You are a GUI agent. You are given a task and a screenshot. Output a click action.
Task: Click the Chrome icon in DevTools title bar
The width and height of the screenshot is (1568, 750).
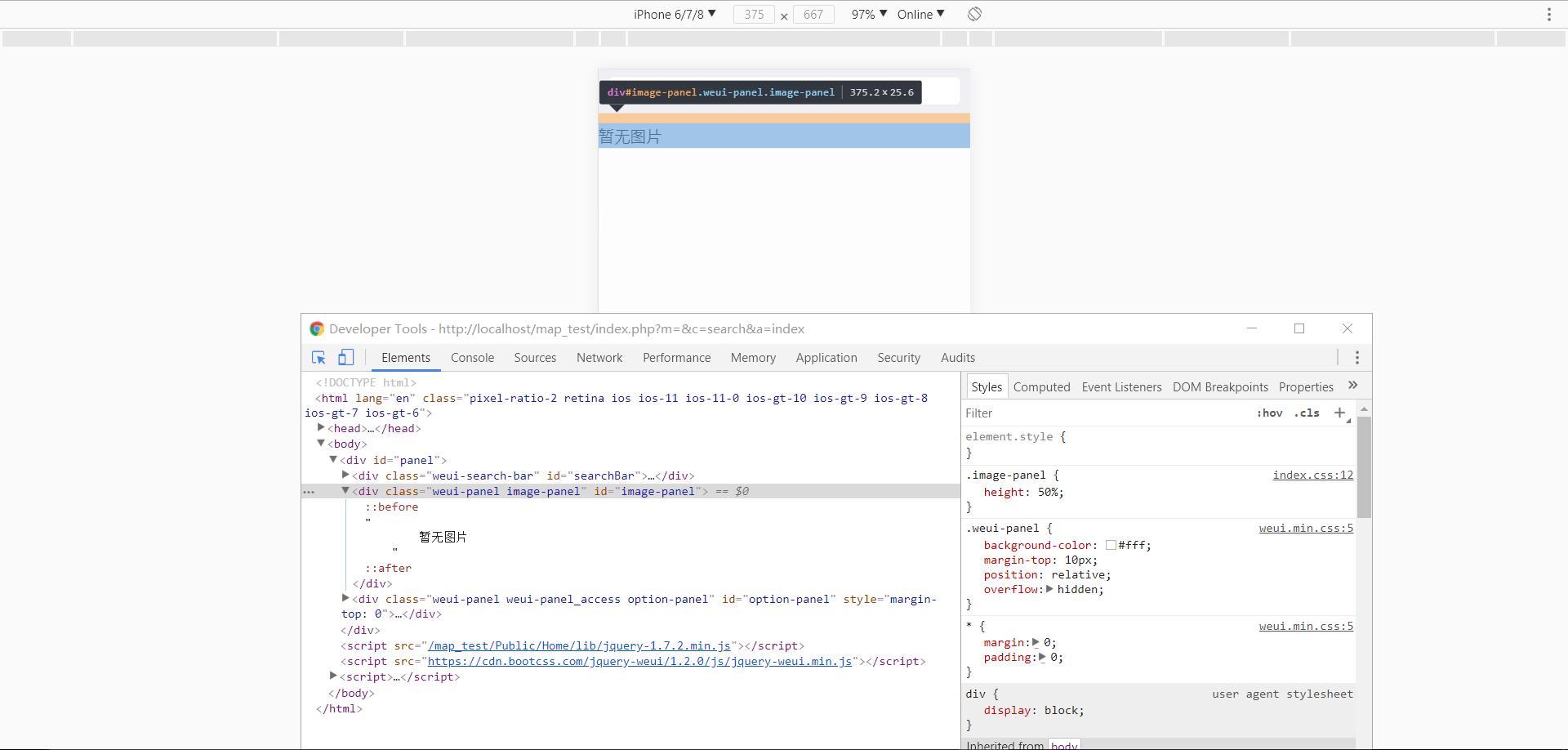pos(317,328)
